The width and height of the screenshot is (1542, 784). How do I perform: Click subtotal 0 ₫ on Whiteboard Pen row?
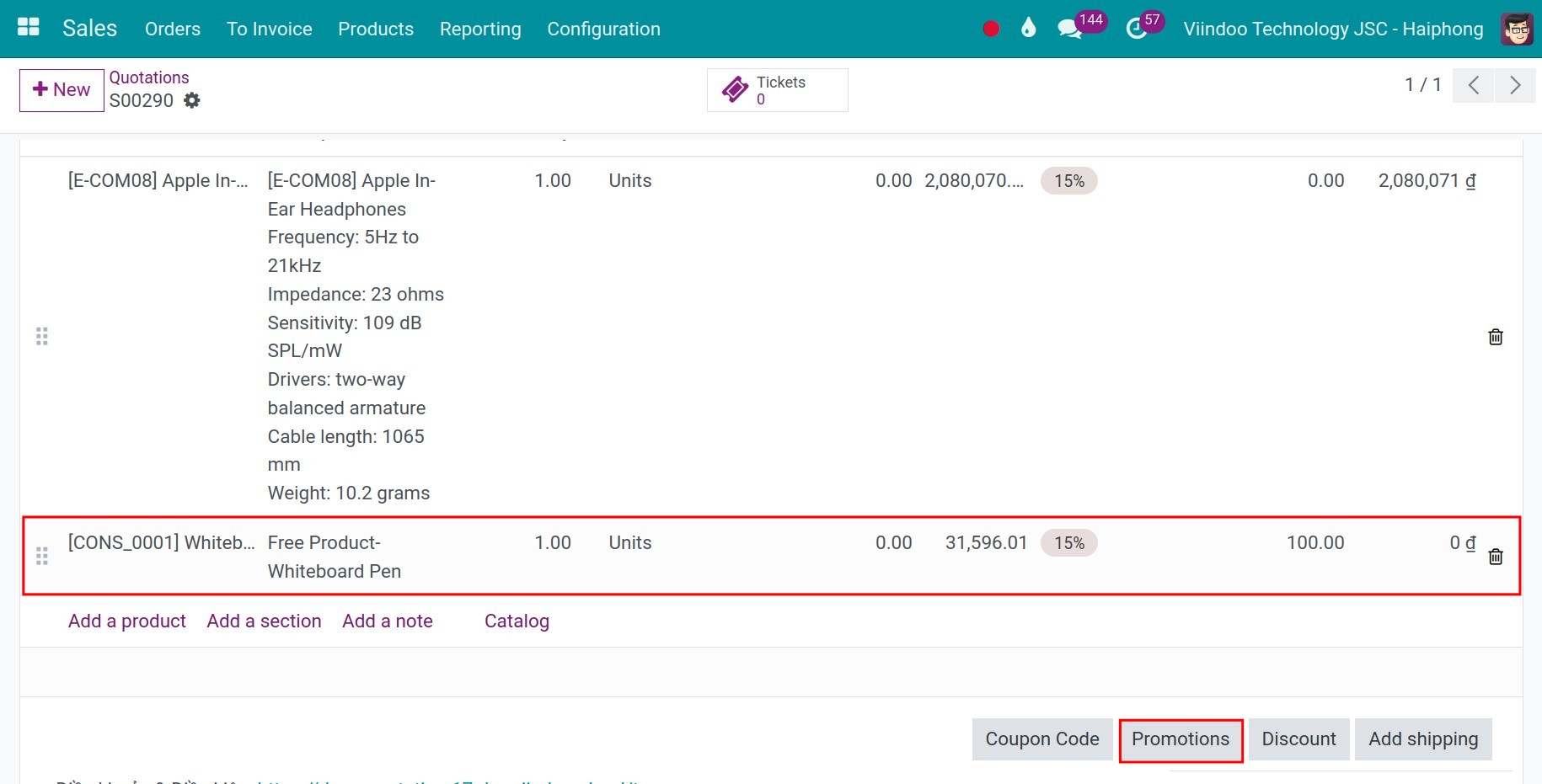pos(1463,543)
